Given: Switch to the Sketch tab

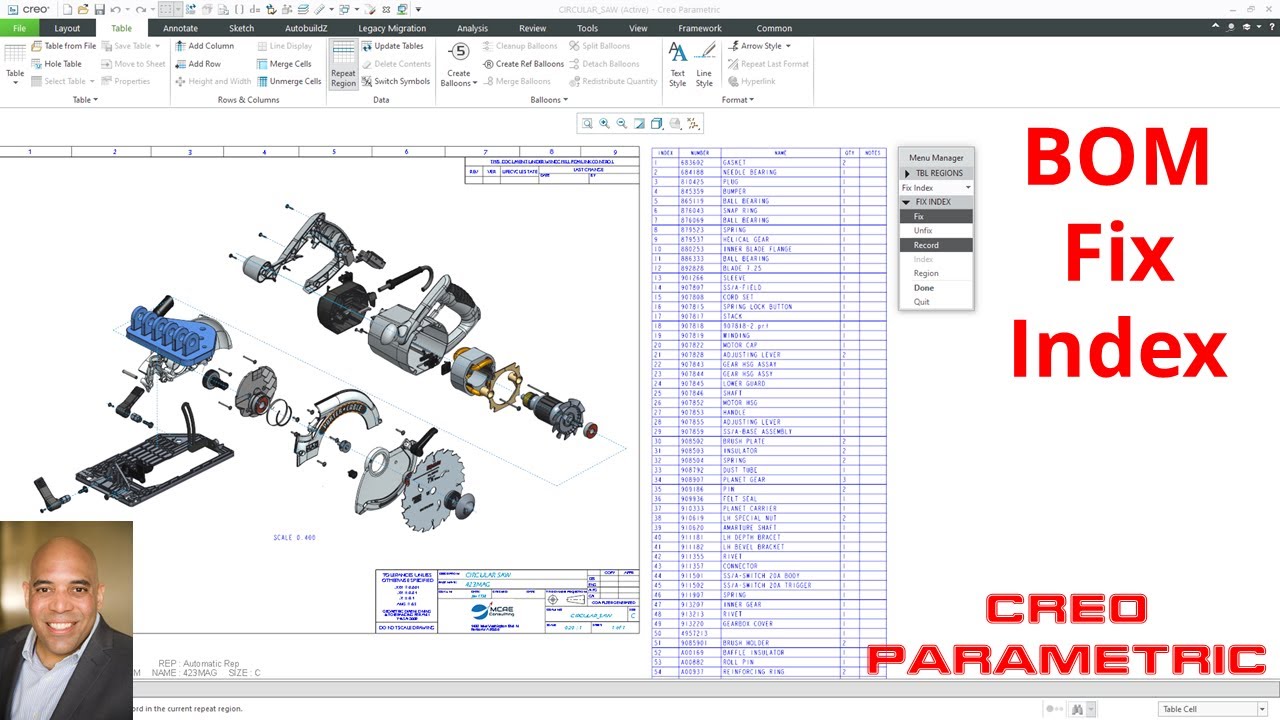Looking at the screenshot, I should (x=241, y=28).
